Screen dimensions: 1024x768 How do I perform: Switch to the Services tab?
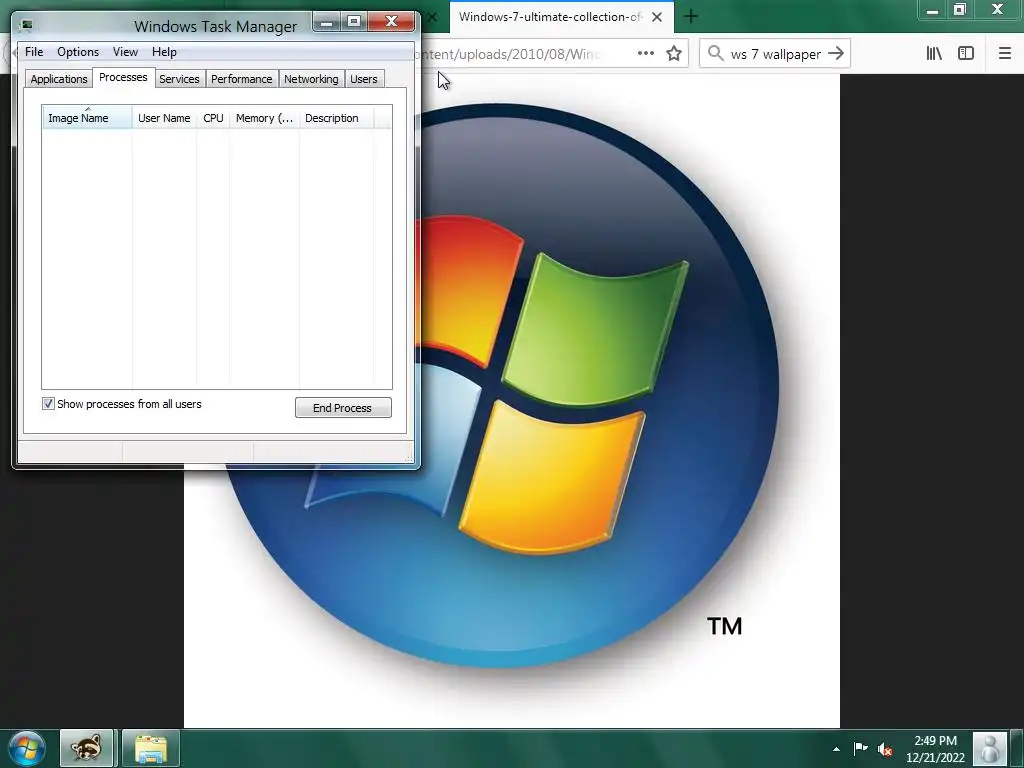click(179, 79)
